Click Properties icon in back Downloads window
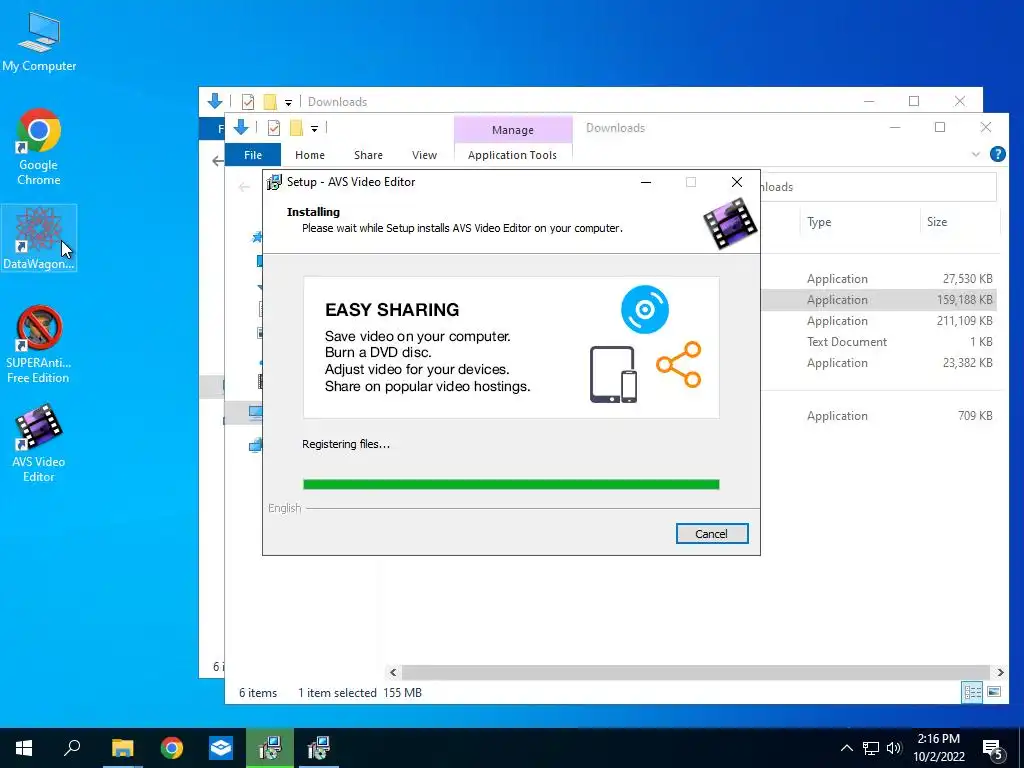 click(248, 102)
